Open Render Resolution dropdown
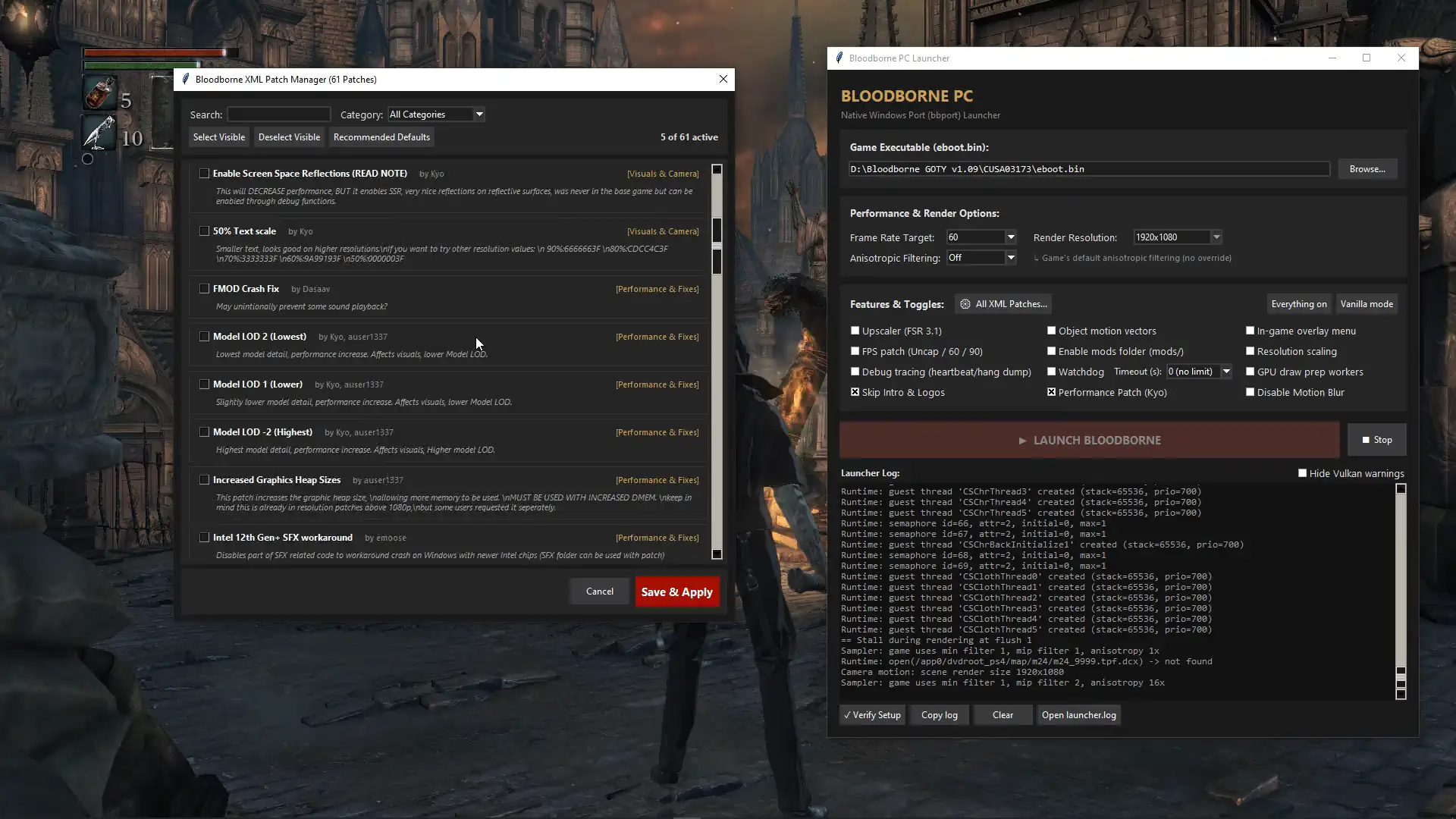 coord(1178,237)
